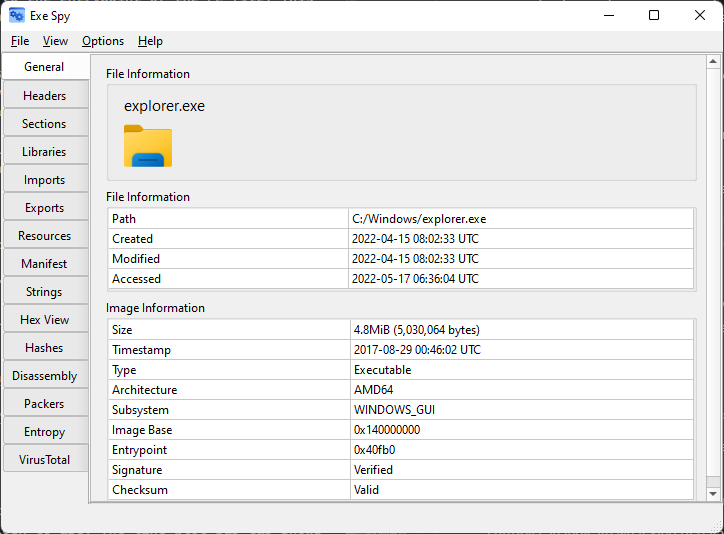The height and width of the screenshot is (534, 724).
Task: Click the explorer.exe folder icon
Action: point(148,146)
